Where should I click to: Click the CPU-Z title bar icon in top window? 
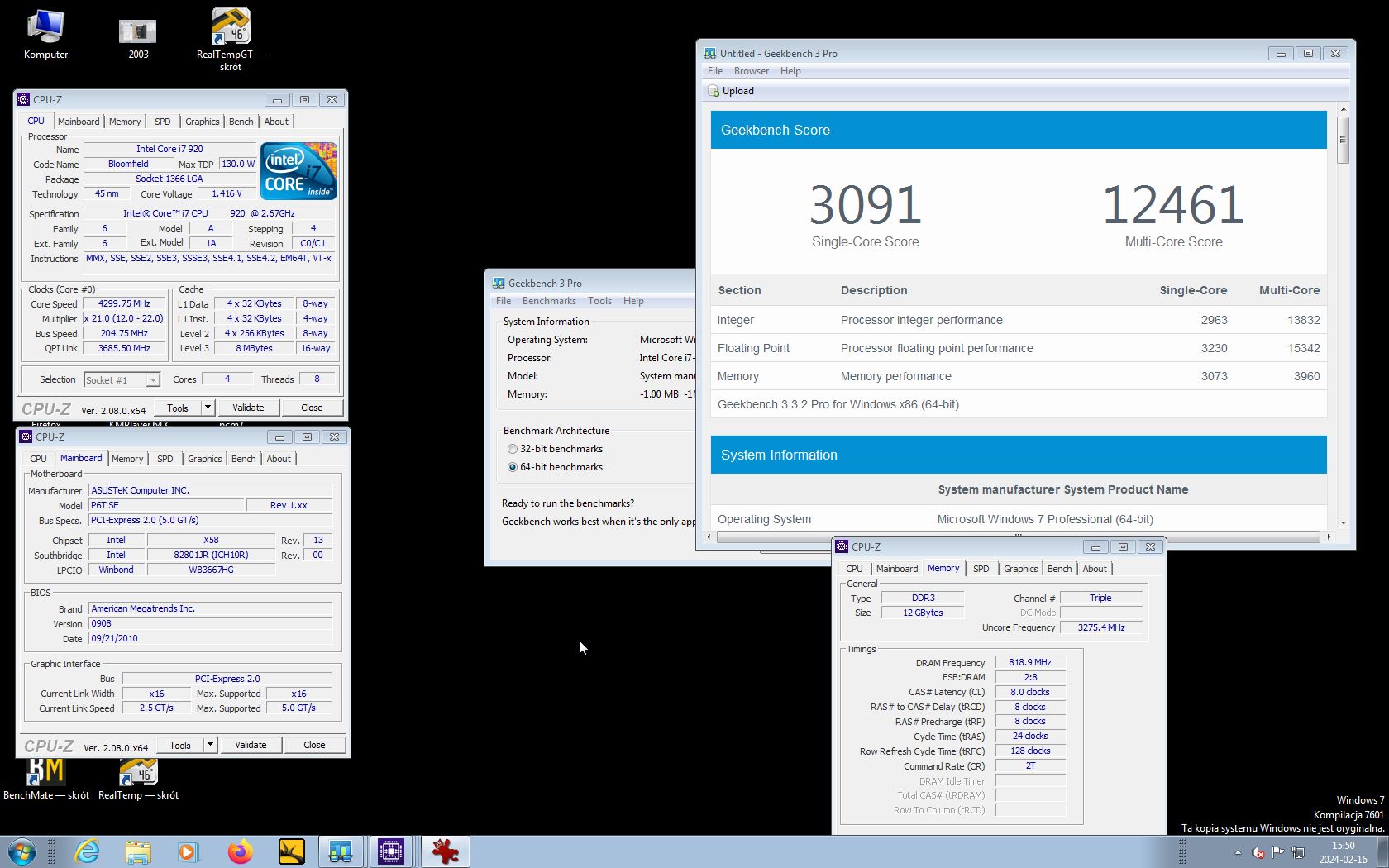[x=24, y=99]
